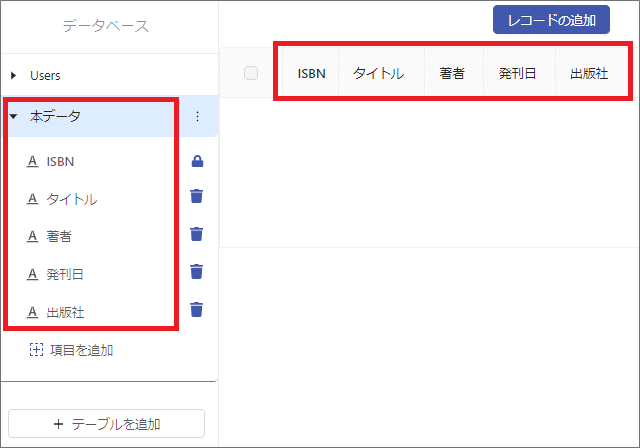Click the テーブルを追加 button
Screen dimensions: 640x448
pos(107,424)
